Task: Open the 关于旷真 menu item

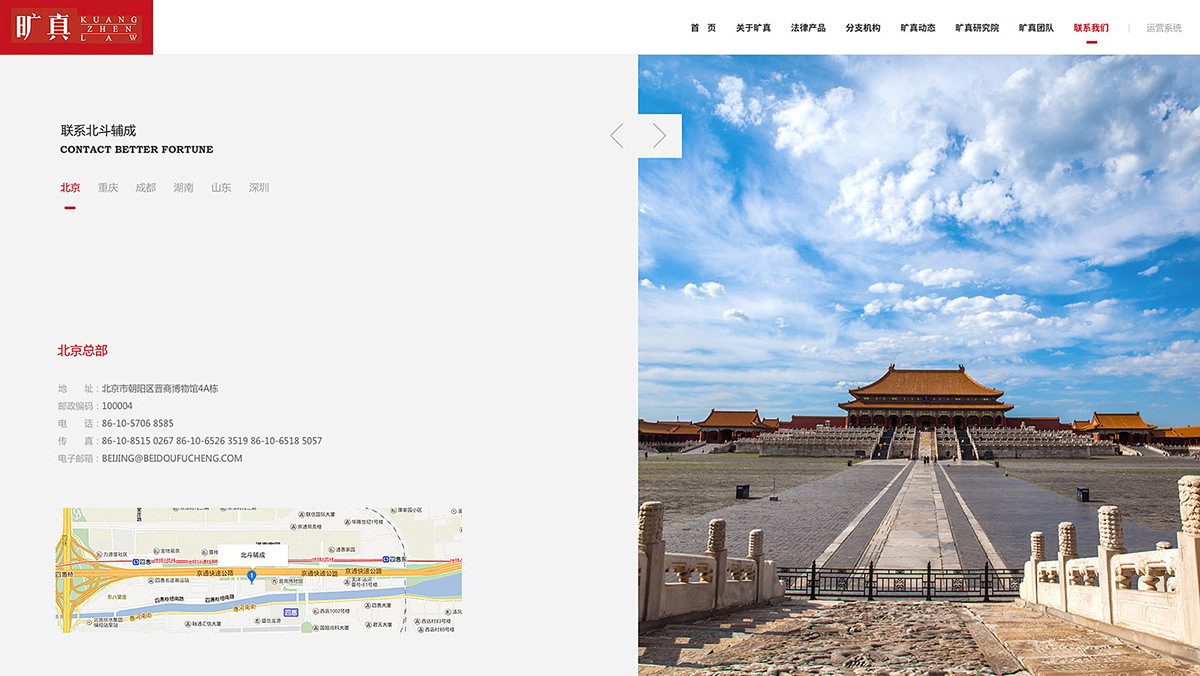Action: coord(753,28)
